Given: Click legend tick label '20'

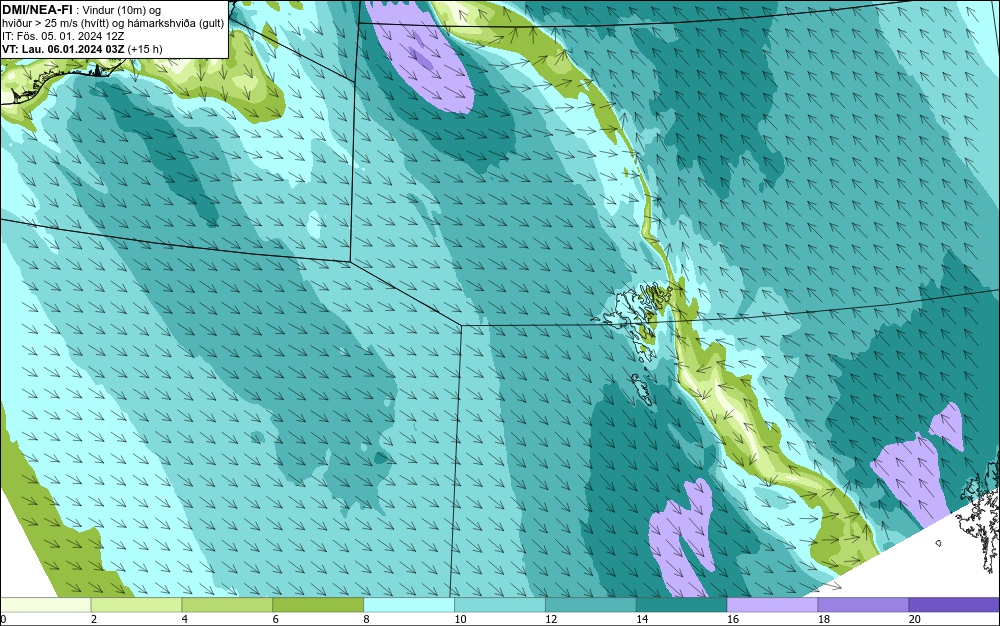Looking at the screenshot, I should 915,619.
